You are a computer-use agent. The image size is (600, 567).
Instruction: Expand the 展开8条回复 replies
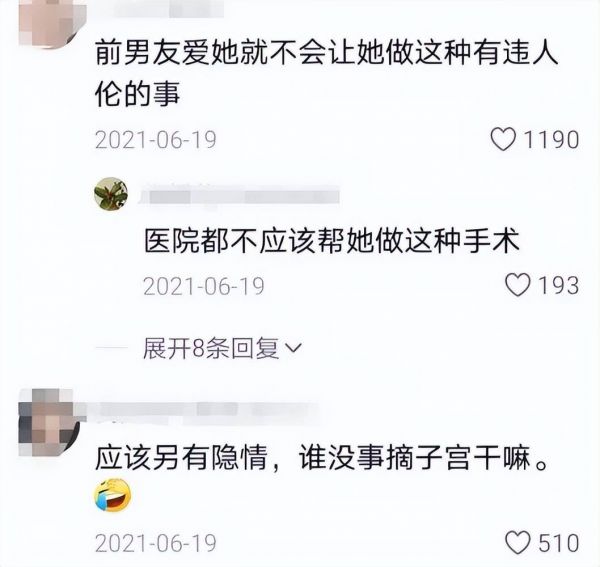coord(222,349)
